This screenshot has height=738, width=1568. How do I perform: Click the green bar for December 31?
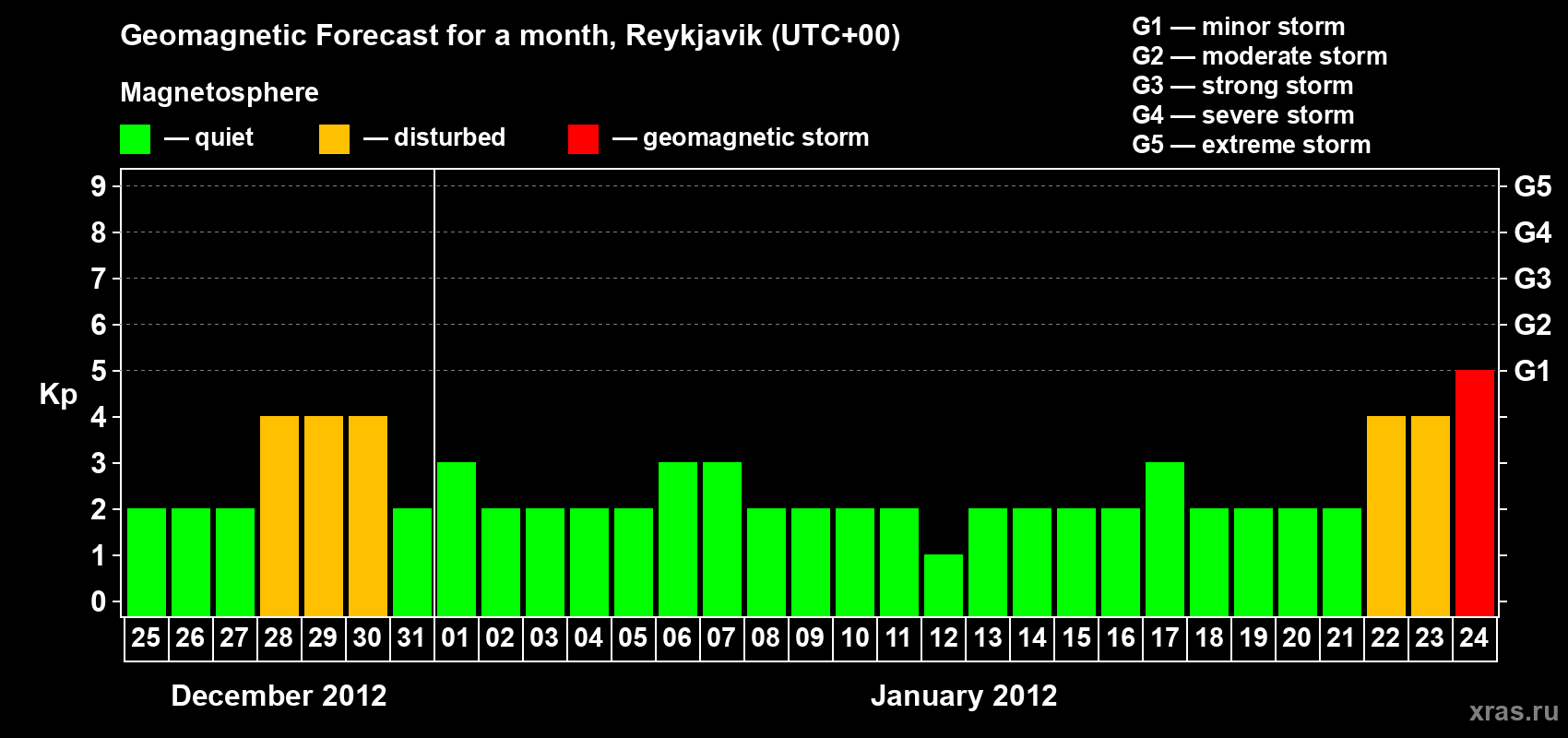tap(411, 562)
